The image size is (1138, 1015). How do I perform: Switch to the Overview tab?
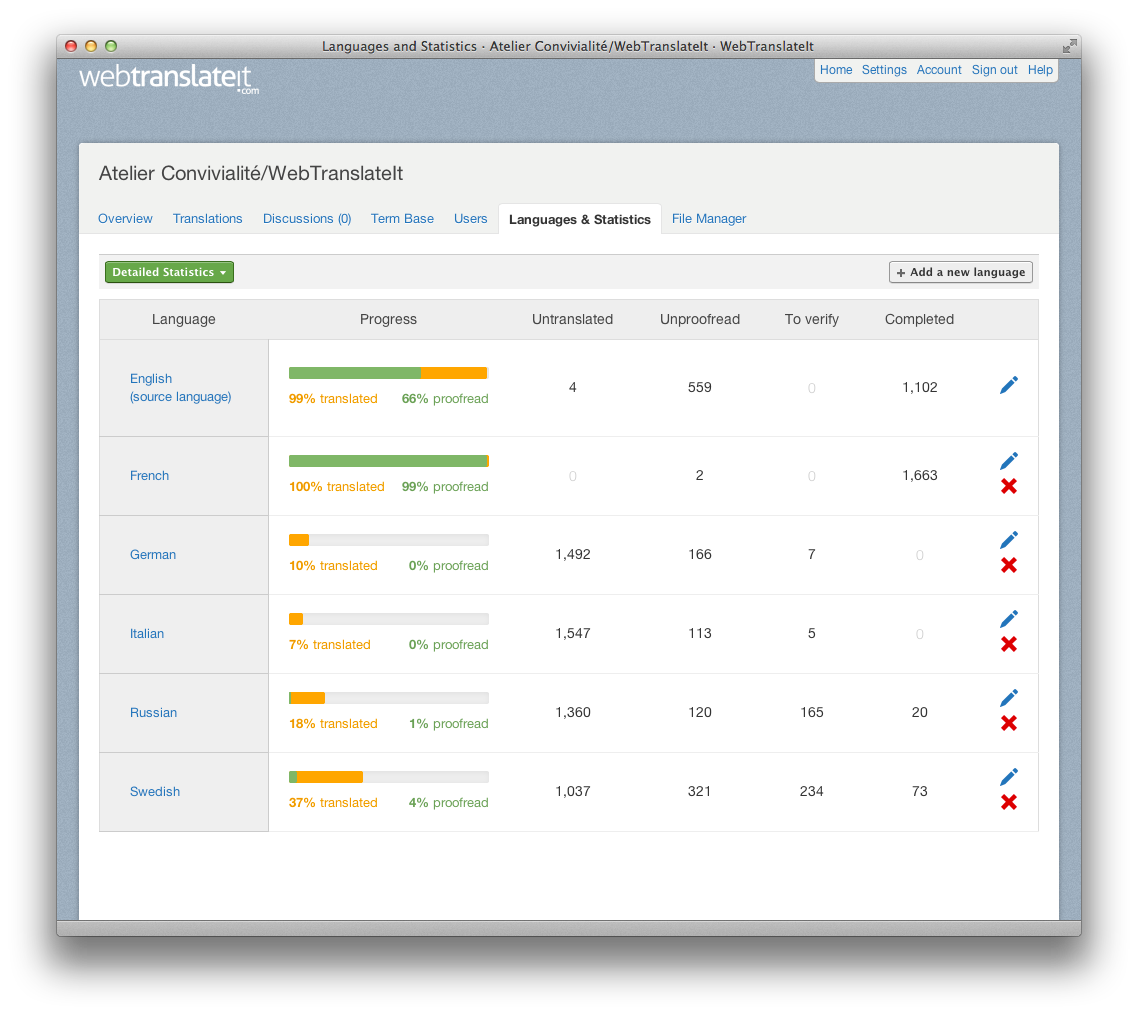tap(125, 218)
